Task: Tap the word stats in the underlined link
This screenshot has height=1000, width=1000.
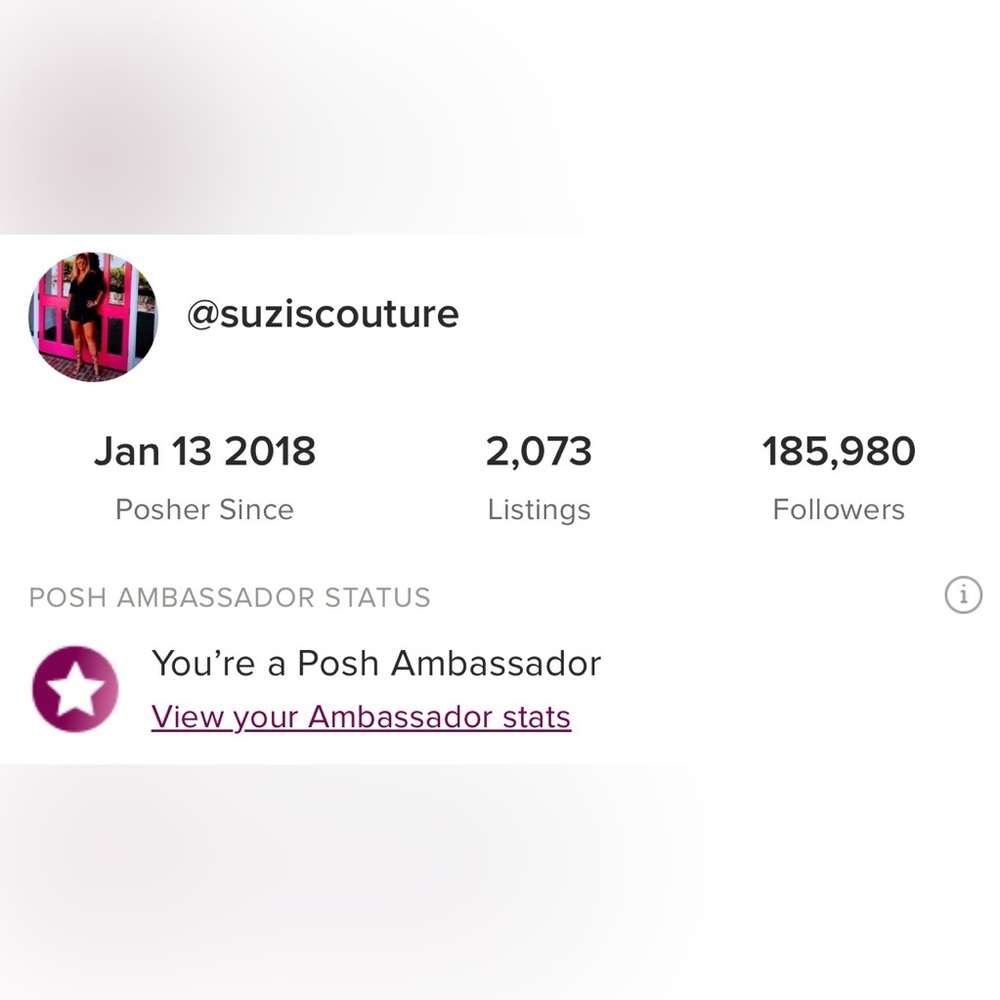Action: click(x=536, y=717)
